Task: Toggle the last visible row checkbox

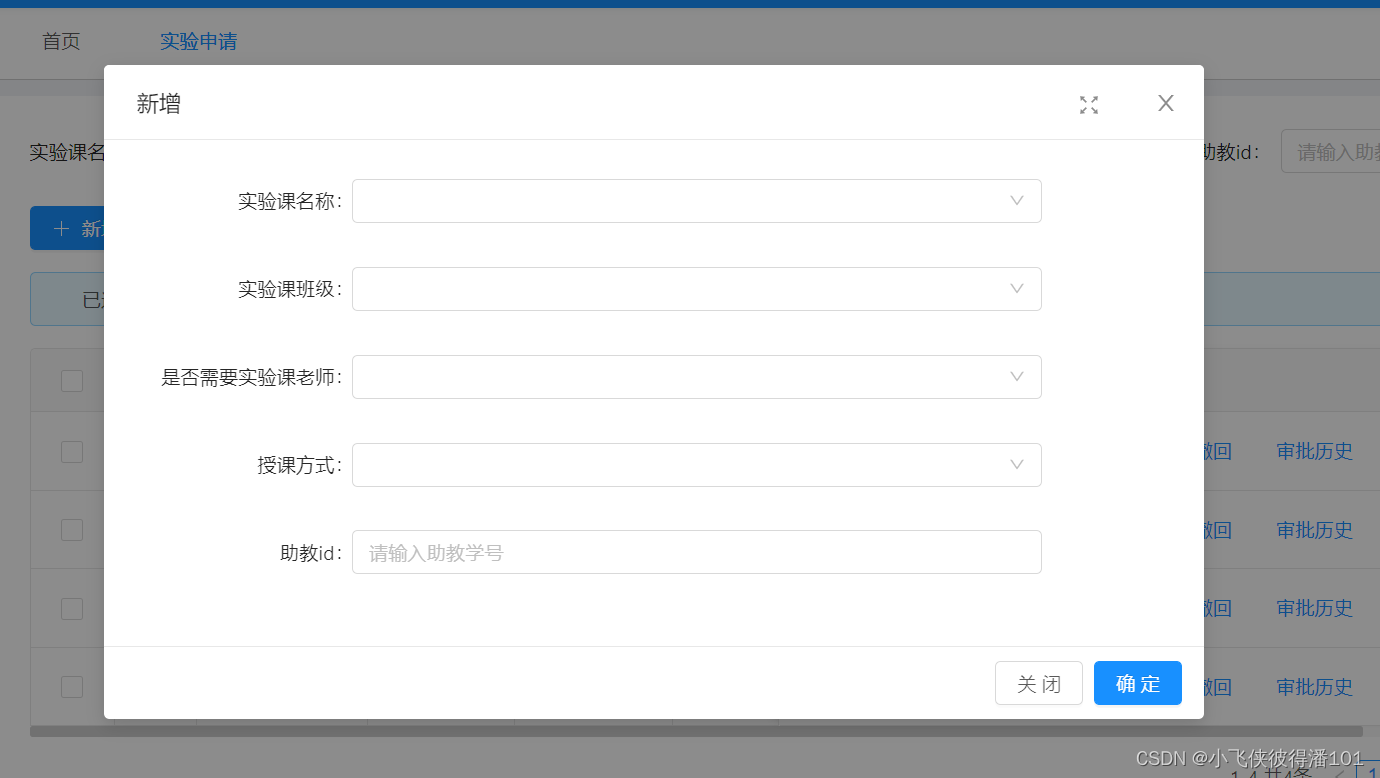Action: click(70, 686)
